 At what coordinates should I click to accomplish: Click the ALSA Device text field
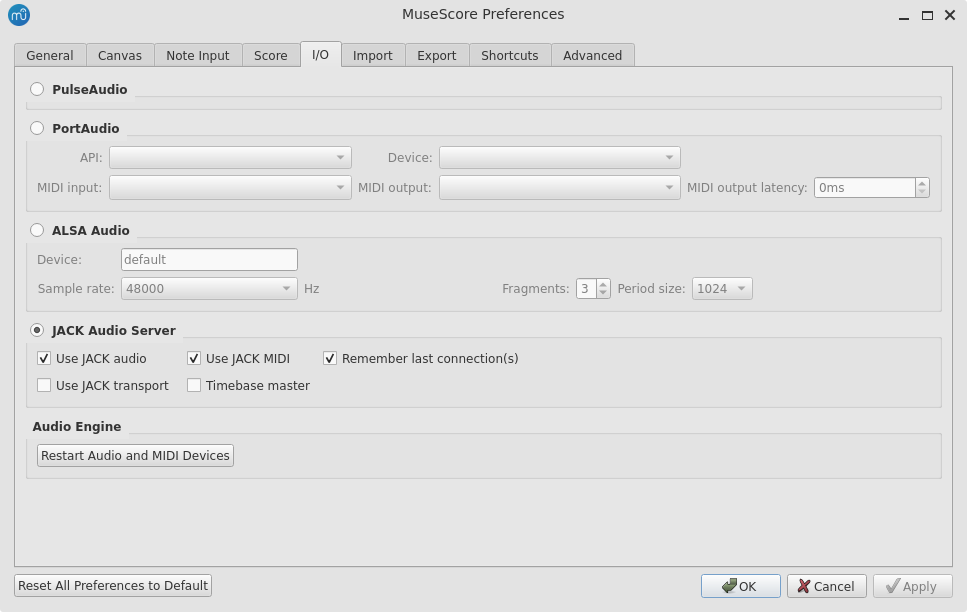click(x=209, y=259)
